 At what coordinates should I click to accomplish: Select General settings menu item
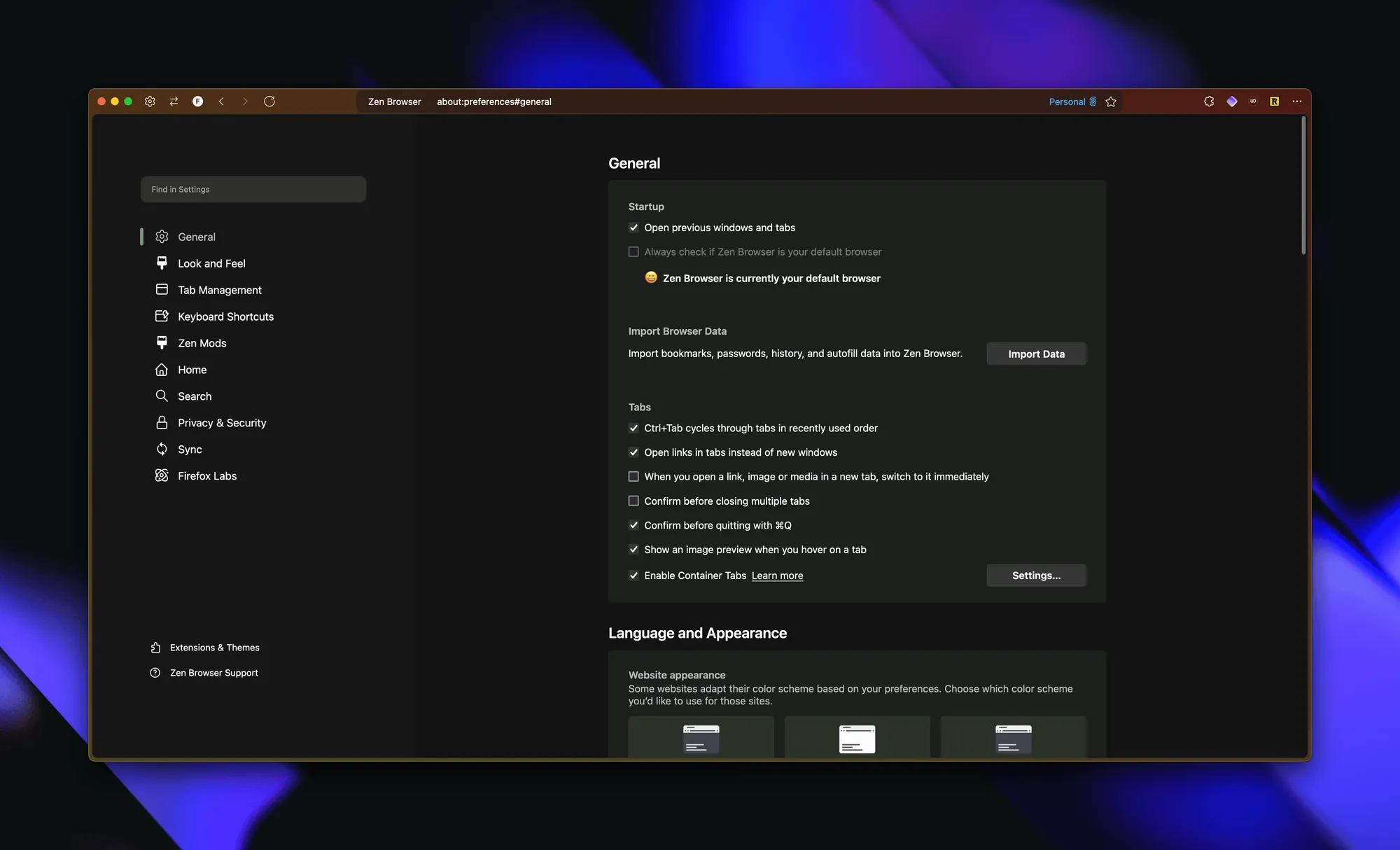(x=196, y=237)
